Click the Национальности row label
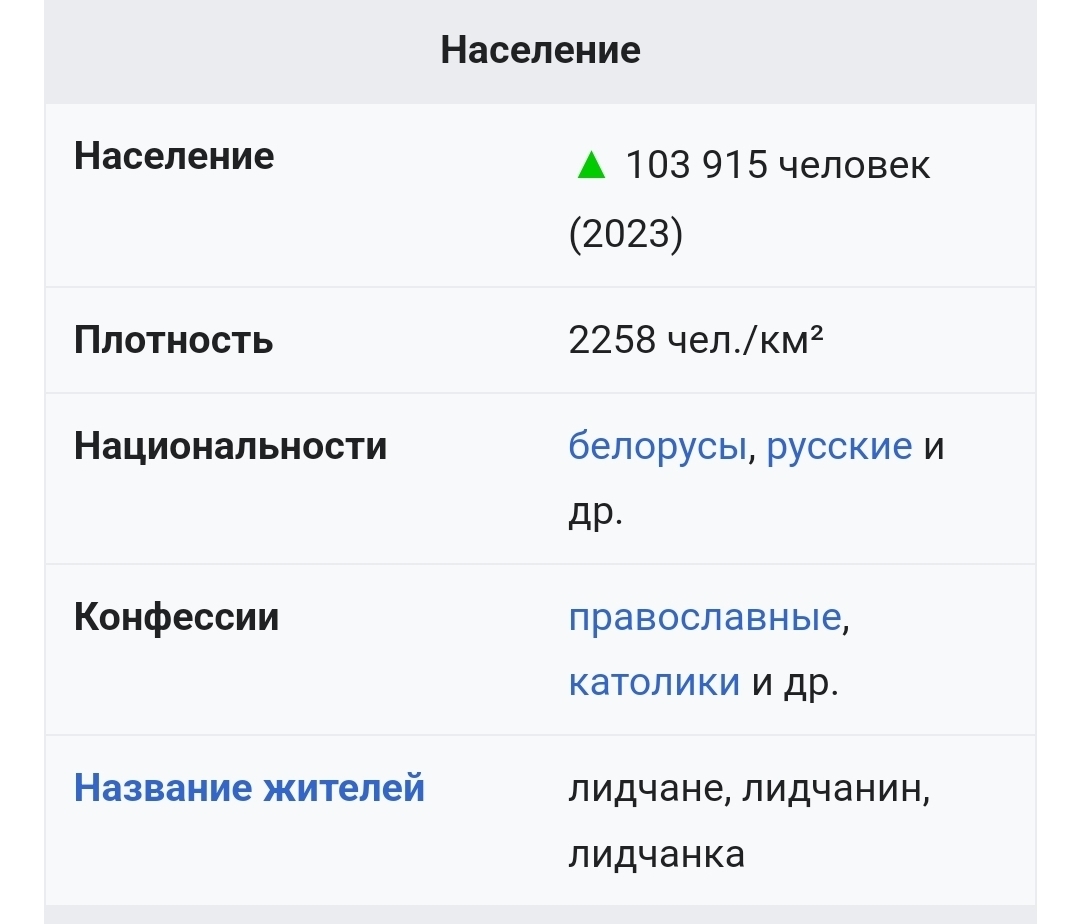The width and height of the screenshot is (1080, 924). click(x=230, y=446)
